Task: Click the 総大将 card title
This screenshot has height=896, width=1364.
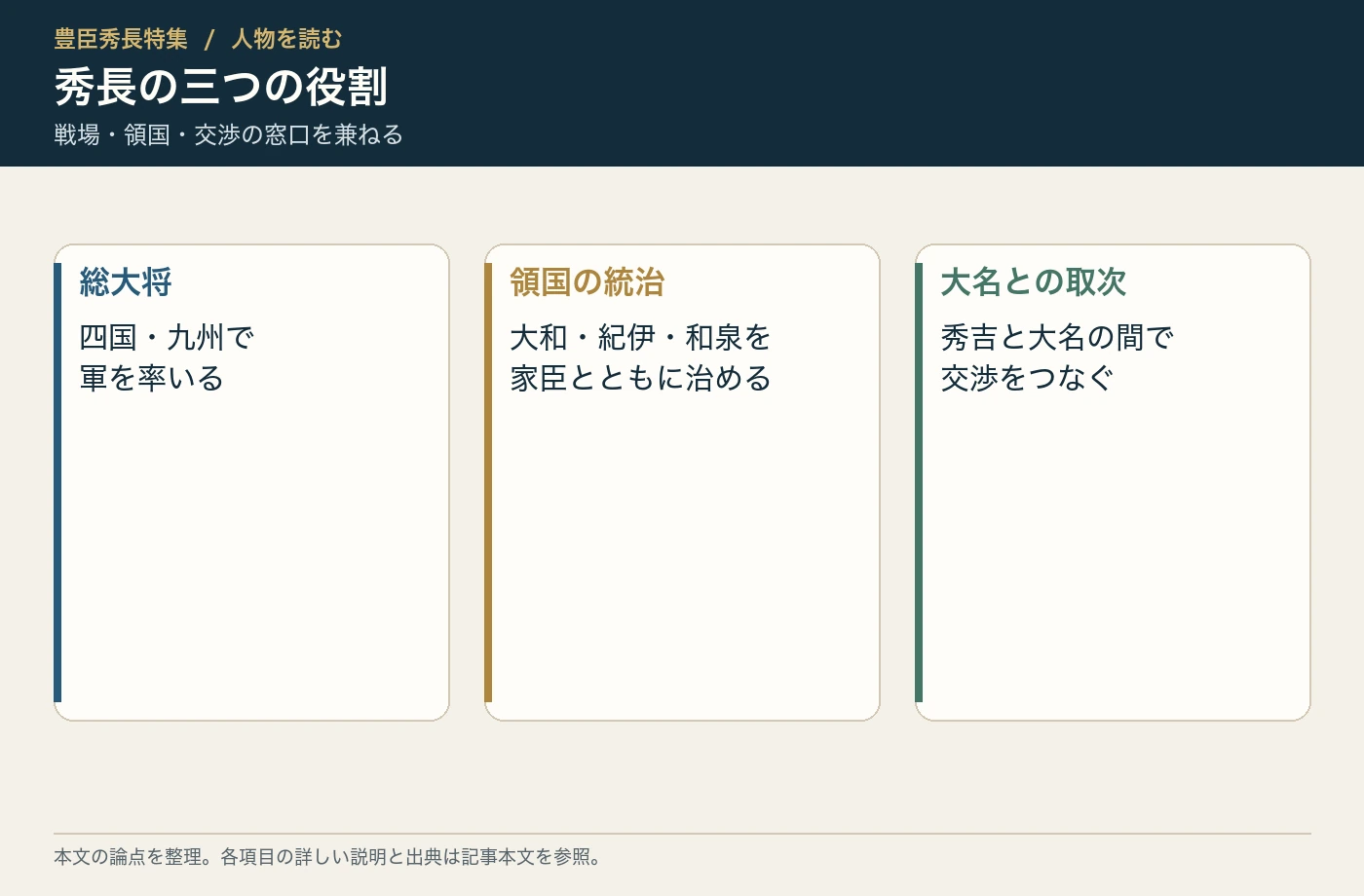Action: (126, 282)
